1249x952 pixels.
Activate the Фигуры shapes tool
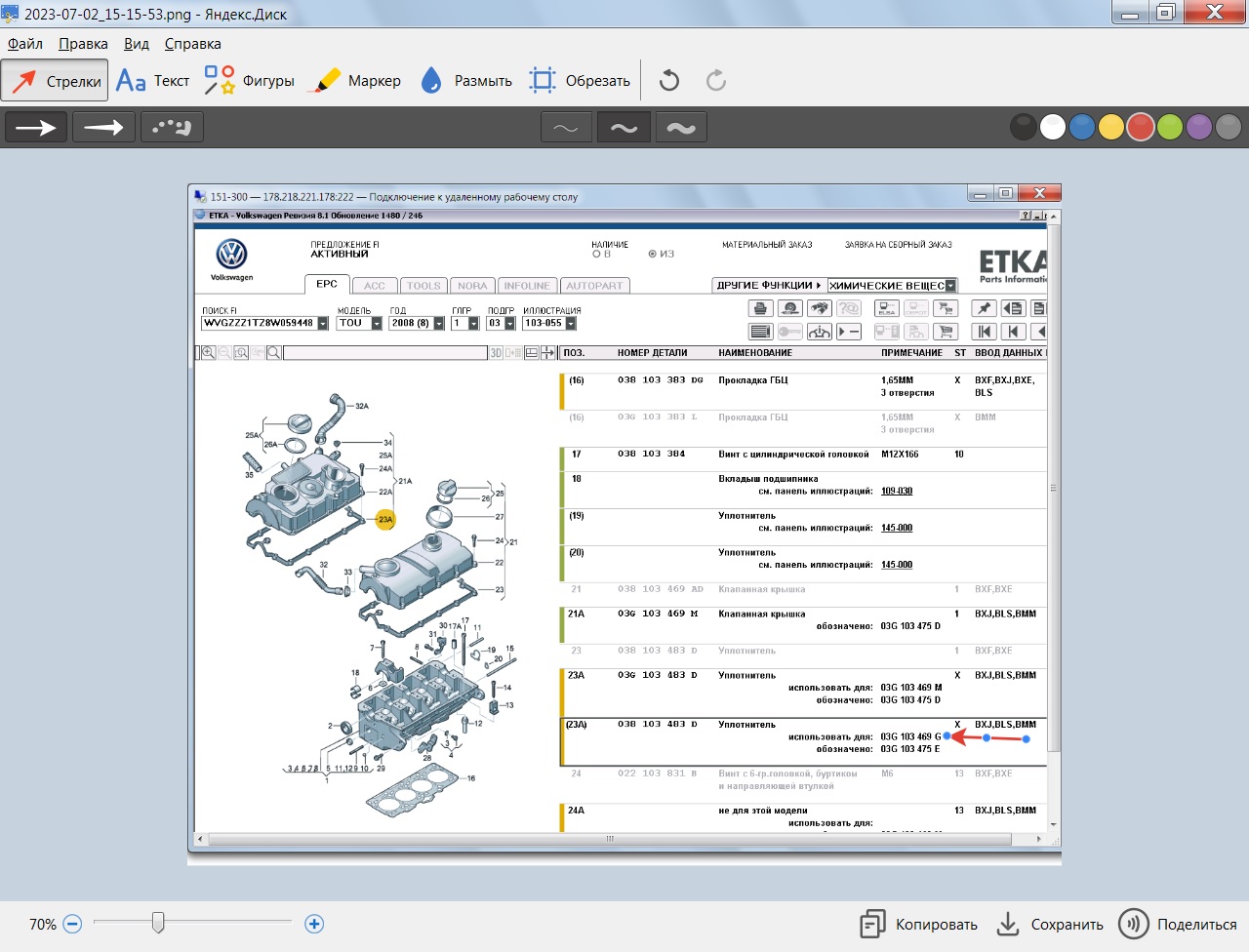(249, 81)
